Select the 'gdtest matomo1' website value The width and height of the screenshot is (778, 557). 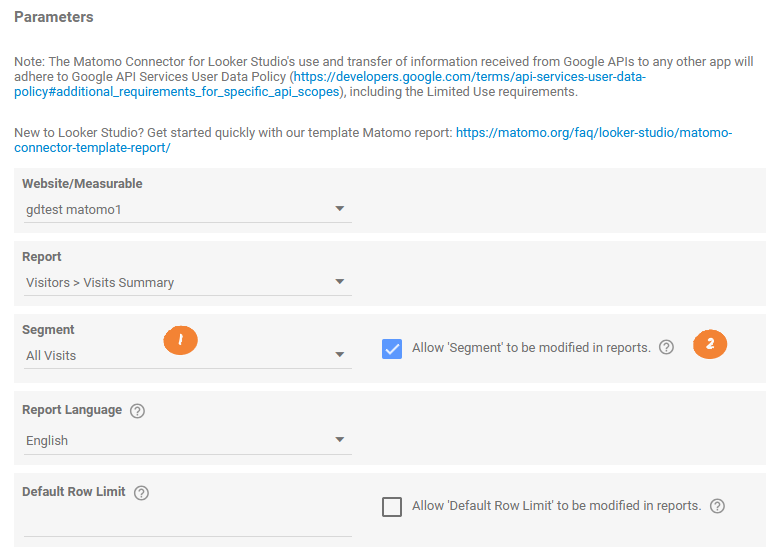point(73,209)
